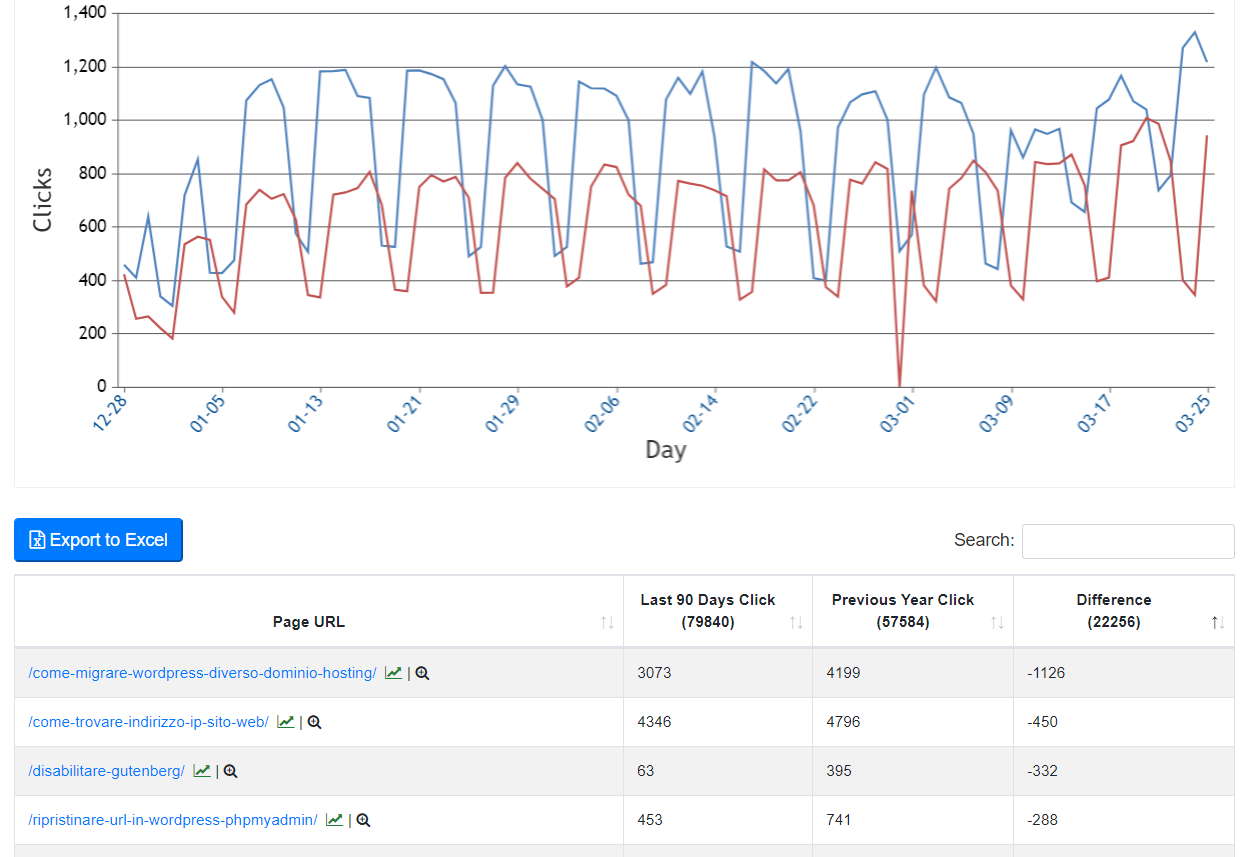Select cell value 395
Image resolution: width=1247 pixels, height=857 pixels.
[839, 771]
